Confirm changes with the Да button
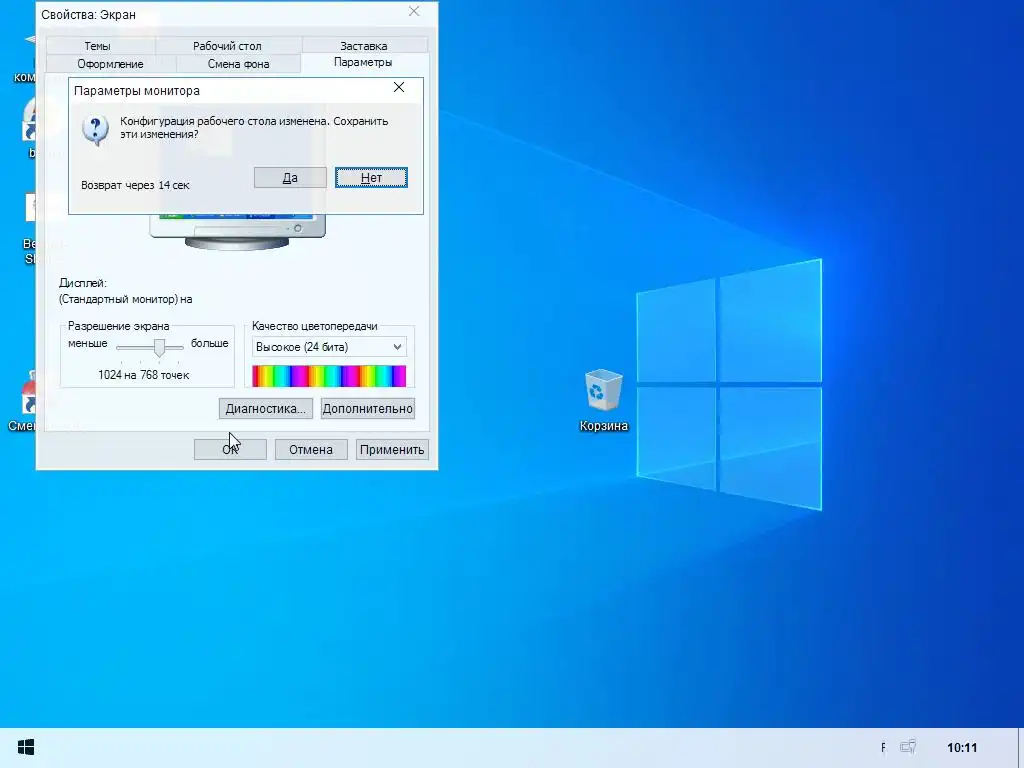This screenshot has width=1024, height=768. [x=290, y=178]
